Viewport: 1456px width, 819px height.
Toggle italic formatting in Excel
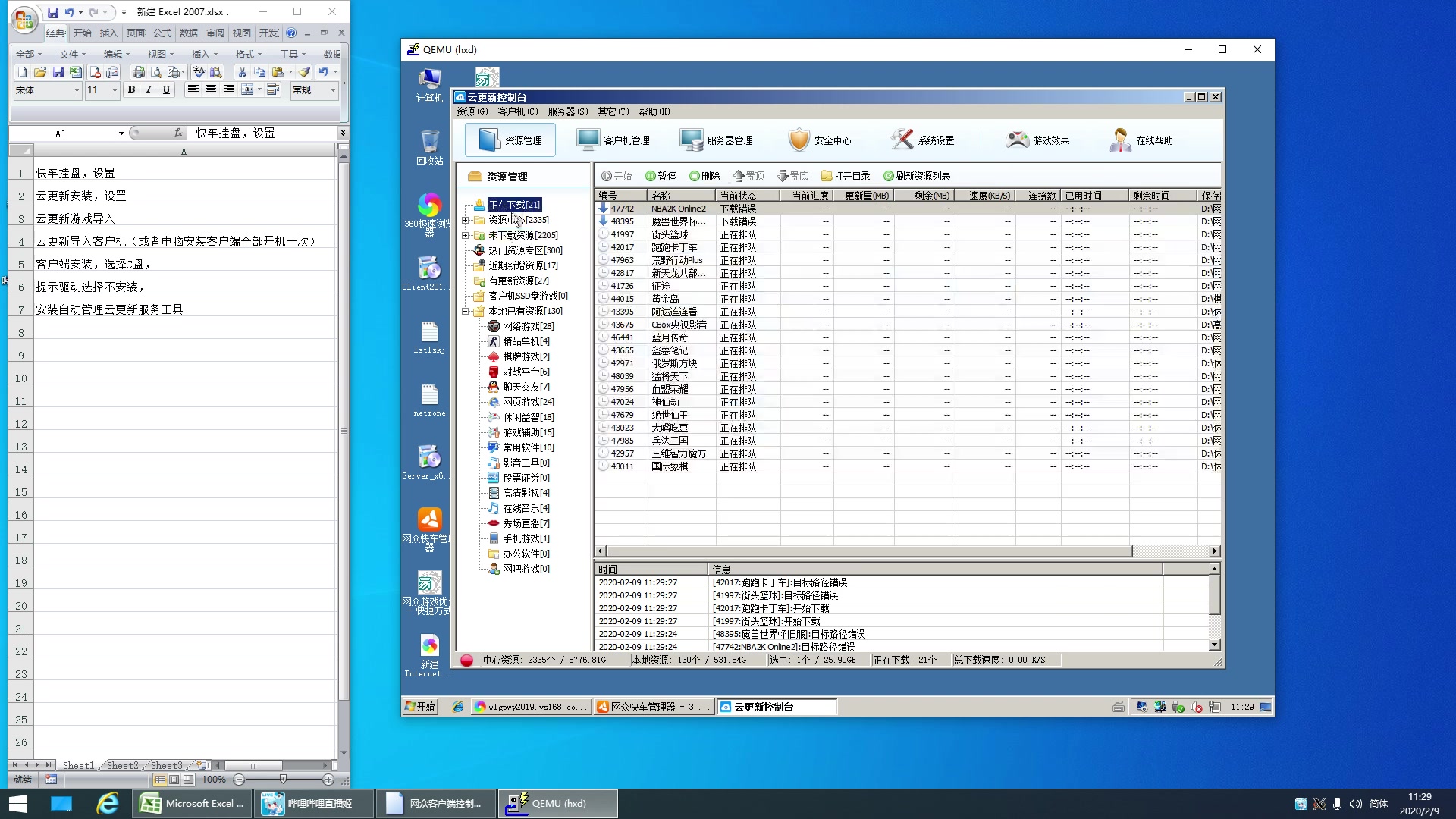tap(149, 89)
